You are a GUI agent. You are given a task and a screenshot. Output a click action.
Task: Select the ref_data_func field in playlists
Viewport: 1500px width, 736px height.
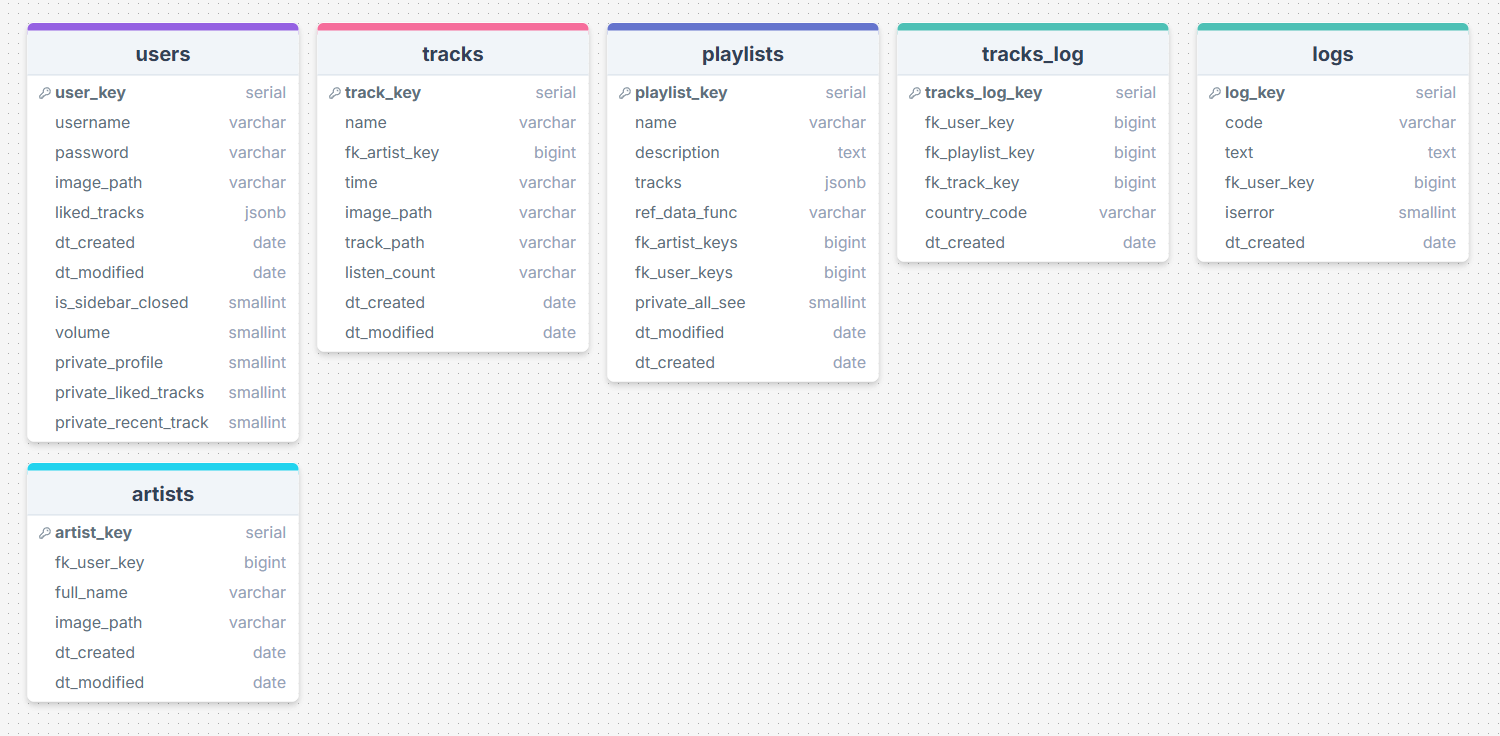pos(686,213)
